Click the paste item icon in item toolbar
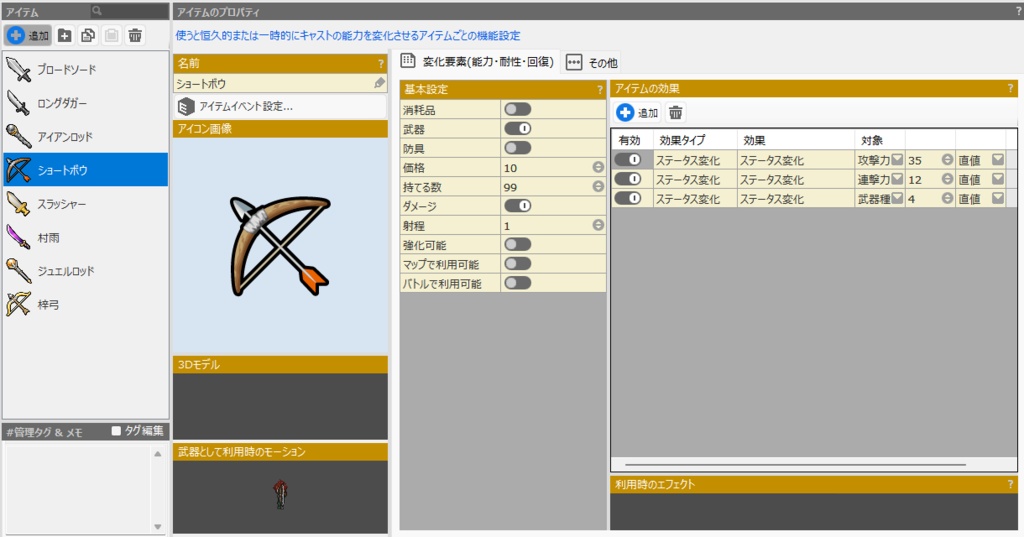 [x=112, y=35]
